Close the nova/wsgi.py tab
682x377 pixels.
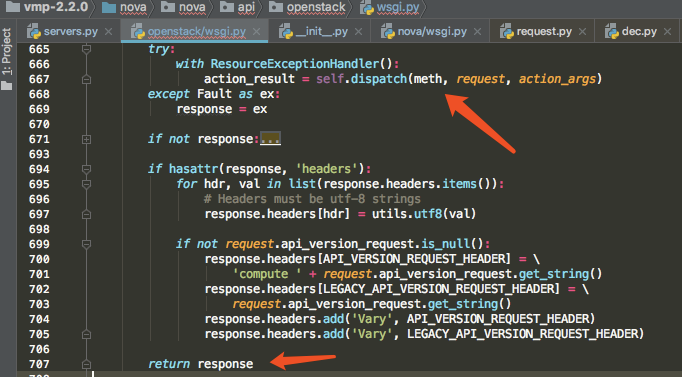click(x=478, y=32)
